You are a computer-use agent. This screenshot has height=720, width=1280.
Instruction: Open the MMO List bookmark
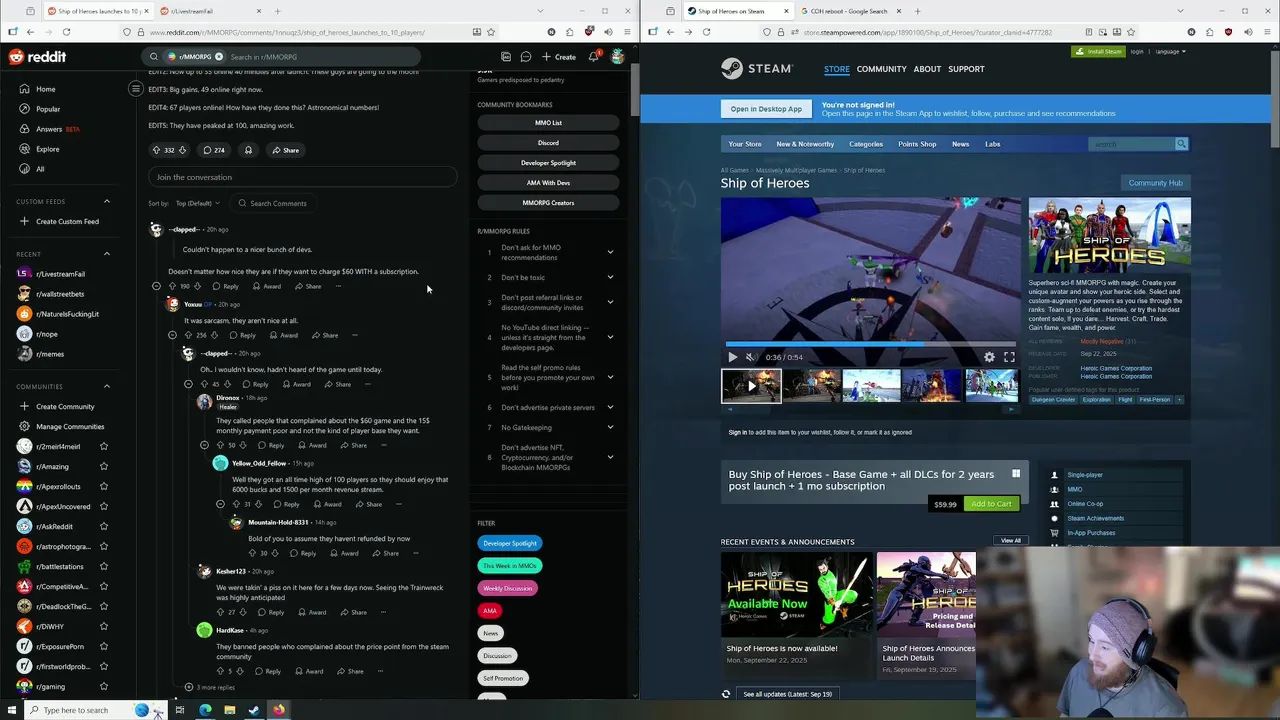[x=548, y=123]
